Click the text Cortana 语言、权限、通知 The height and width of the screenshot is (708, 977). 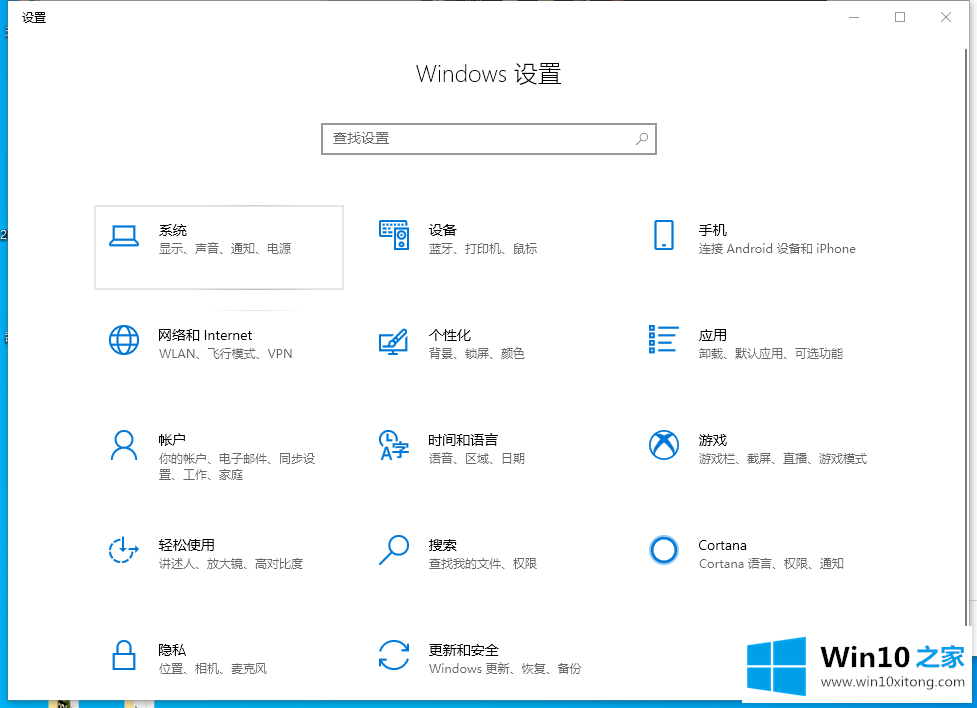[x=771, y=563]
